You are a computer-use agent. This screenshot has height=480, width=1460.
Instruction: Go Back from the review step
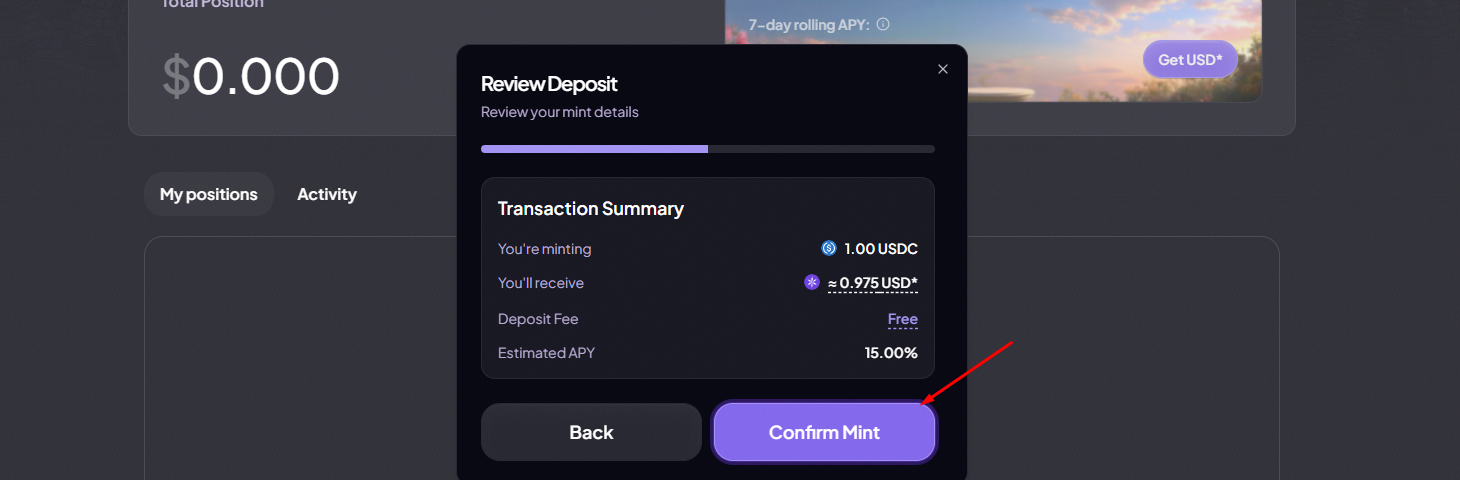click(591, 432)
